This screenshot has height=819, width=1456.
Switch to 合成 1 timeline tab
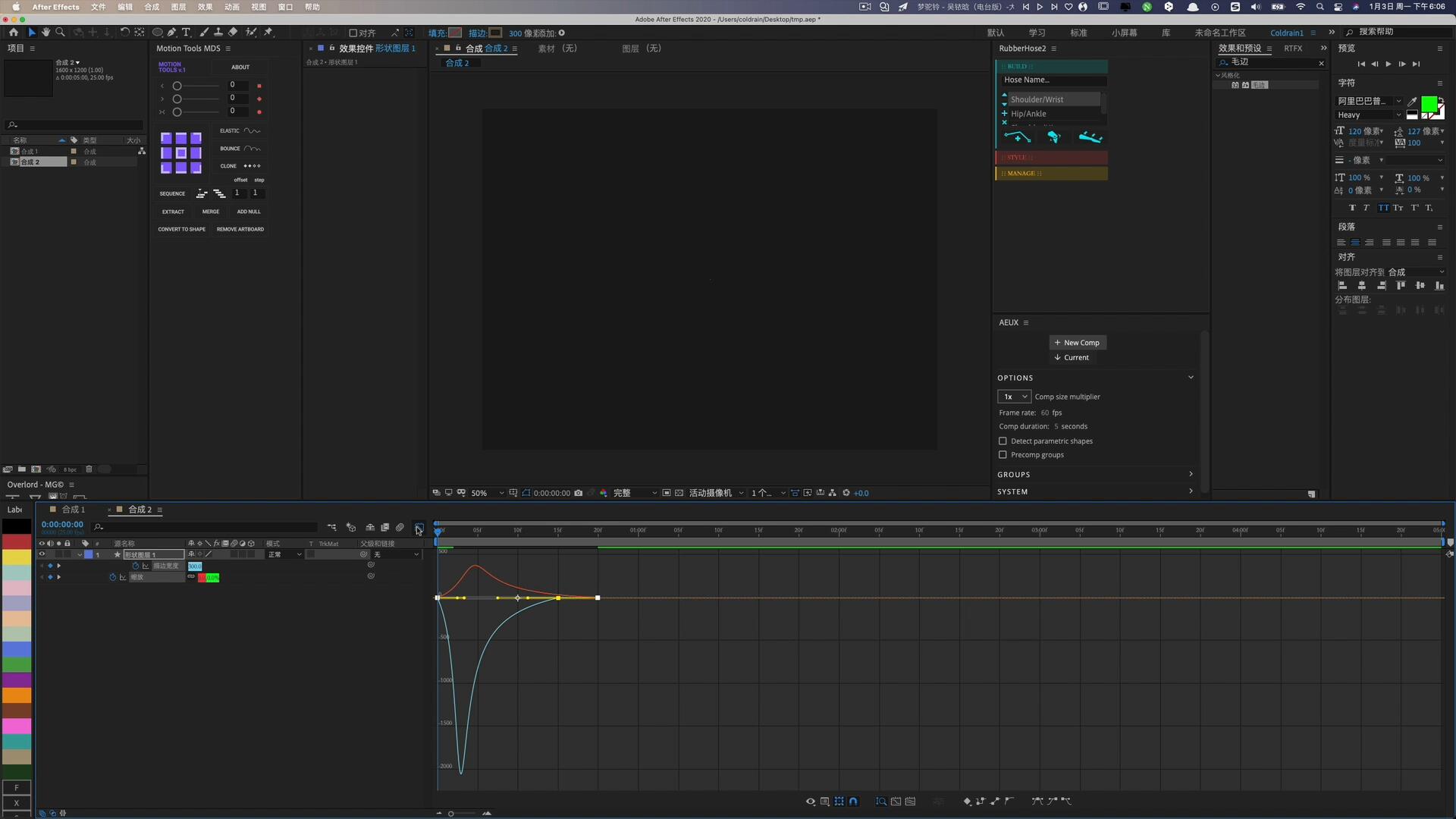[74, 510]
